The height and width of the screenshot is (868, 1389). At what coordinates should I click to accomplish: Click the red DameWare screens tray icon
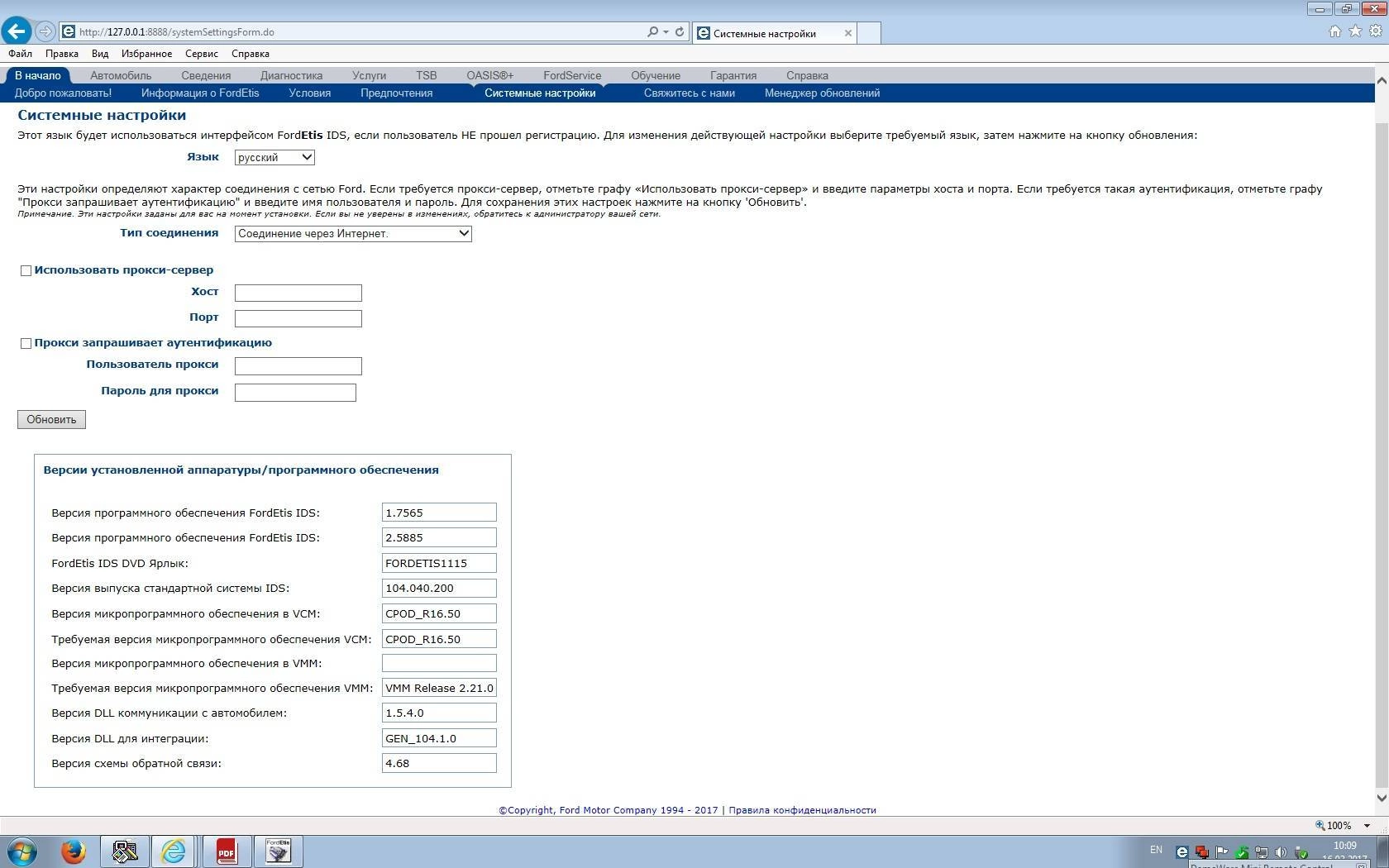[x=1202, y=851]
